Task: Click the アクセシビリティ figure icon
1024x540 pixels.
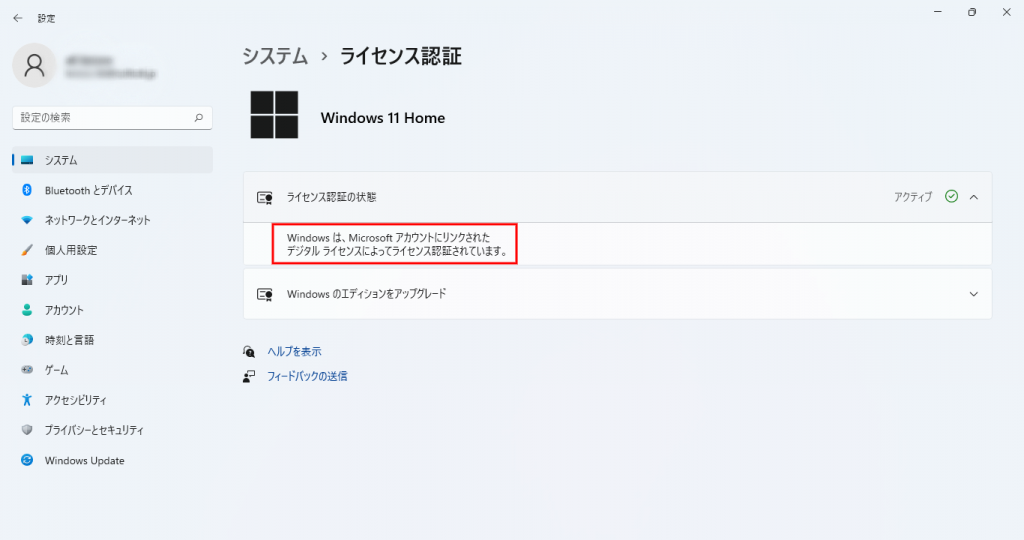Action: (27, 400)
